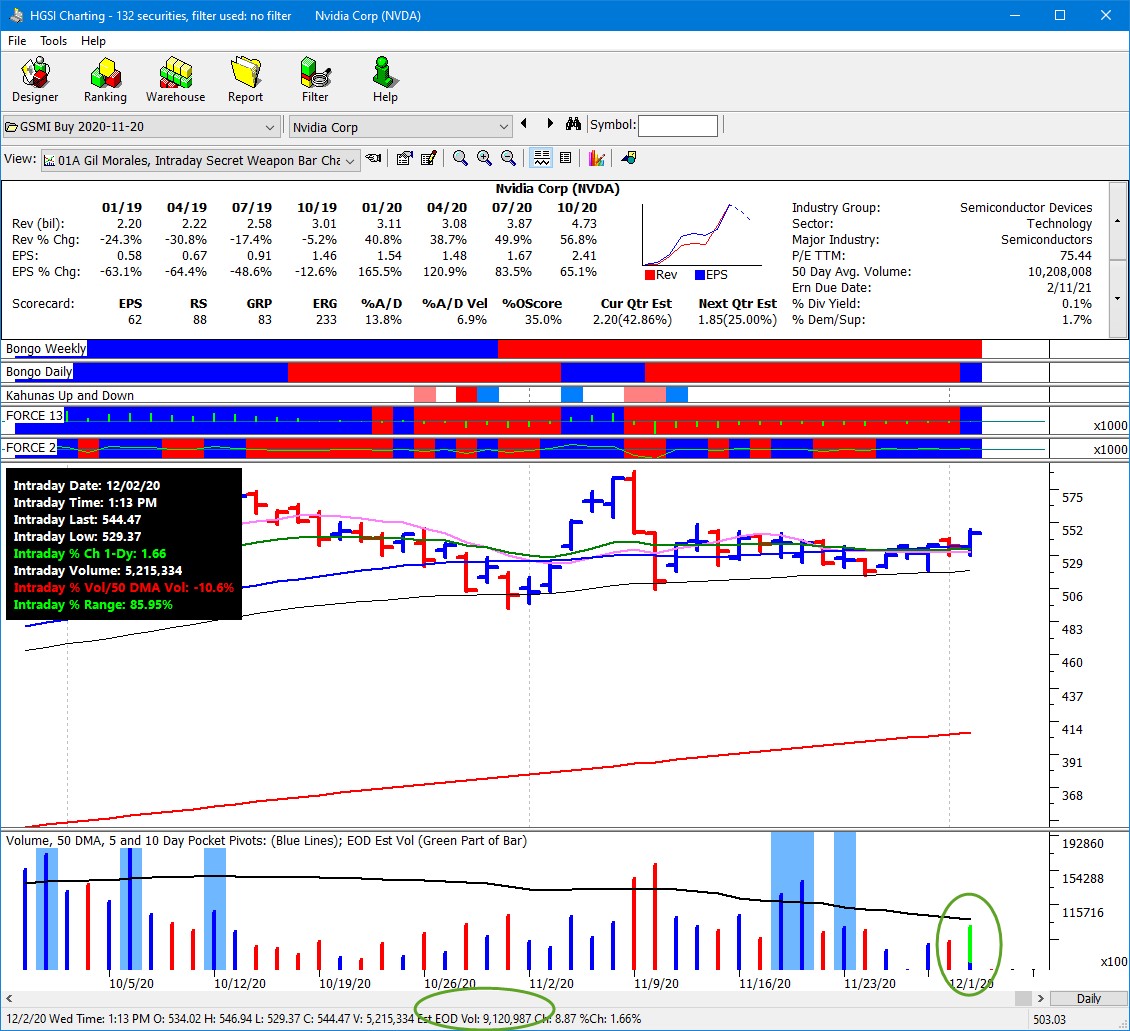Screen dimensions: 1130x1031
Task: Click the Help toolbar icon
Action: (x=385, y=80)
